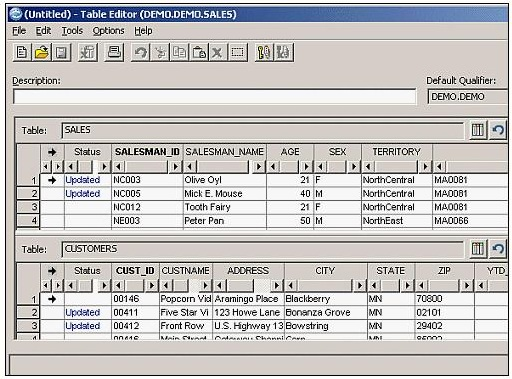Click the cell containing Bonanza Grove
512x379 pixels.
point(325,312)
